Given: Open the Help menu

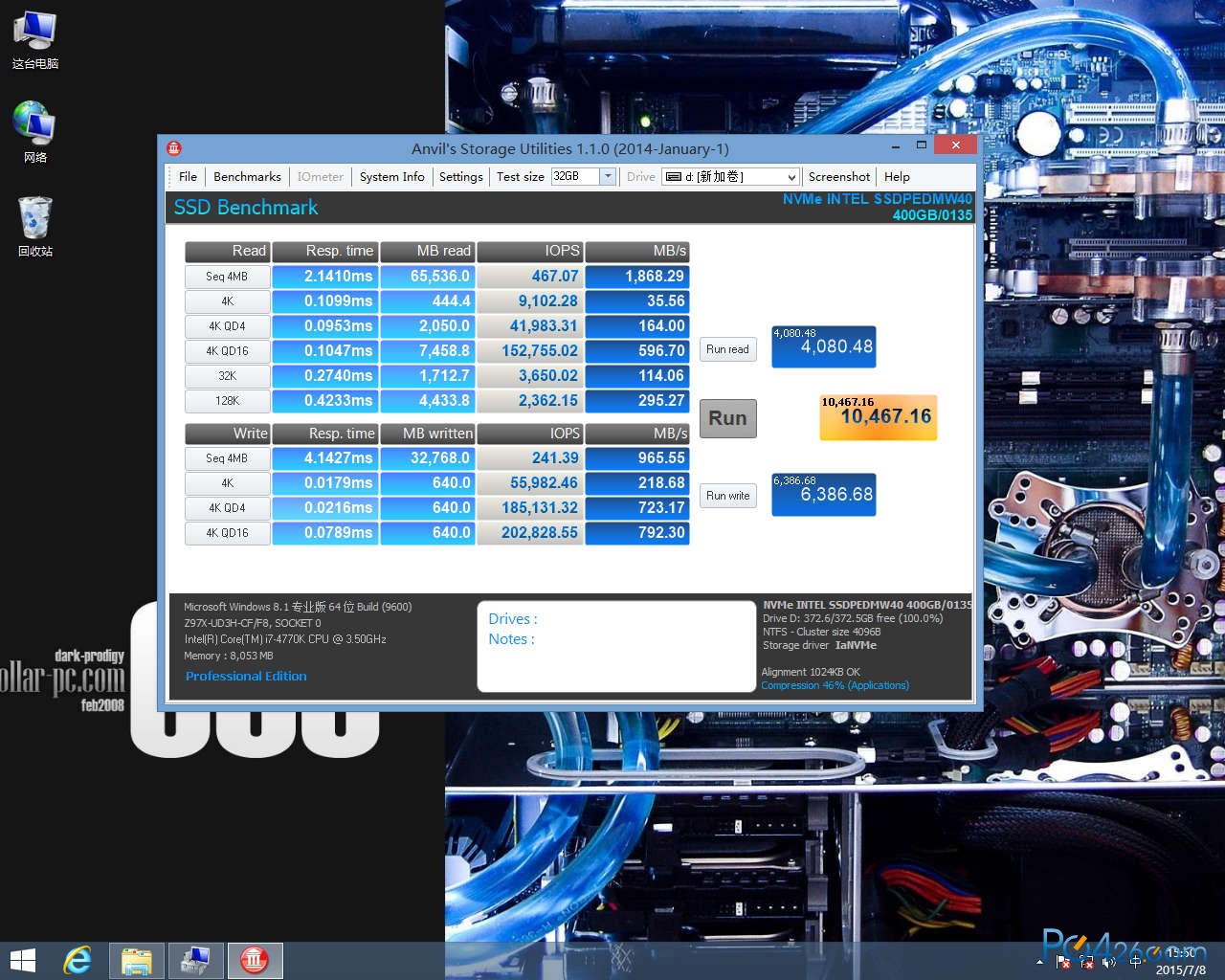Looking at the screenshot, I should pyautogui.click(x=897, y=177).
